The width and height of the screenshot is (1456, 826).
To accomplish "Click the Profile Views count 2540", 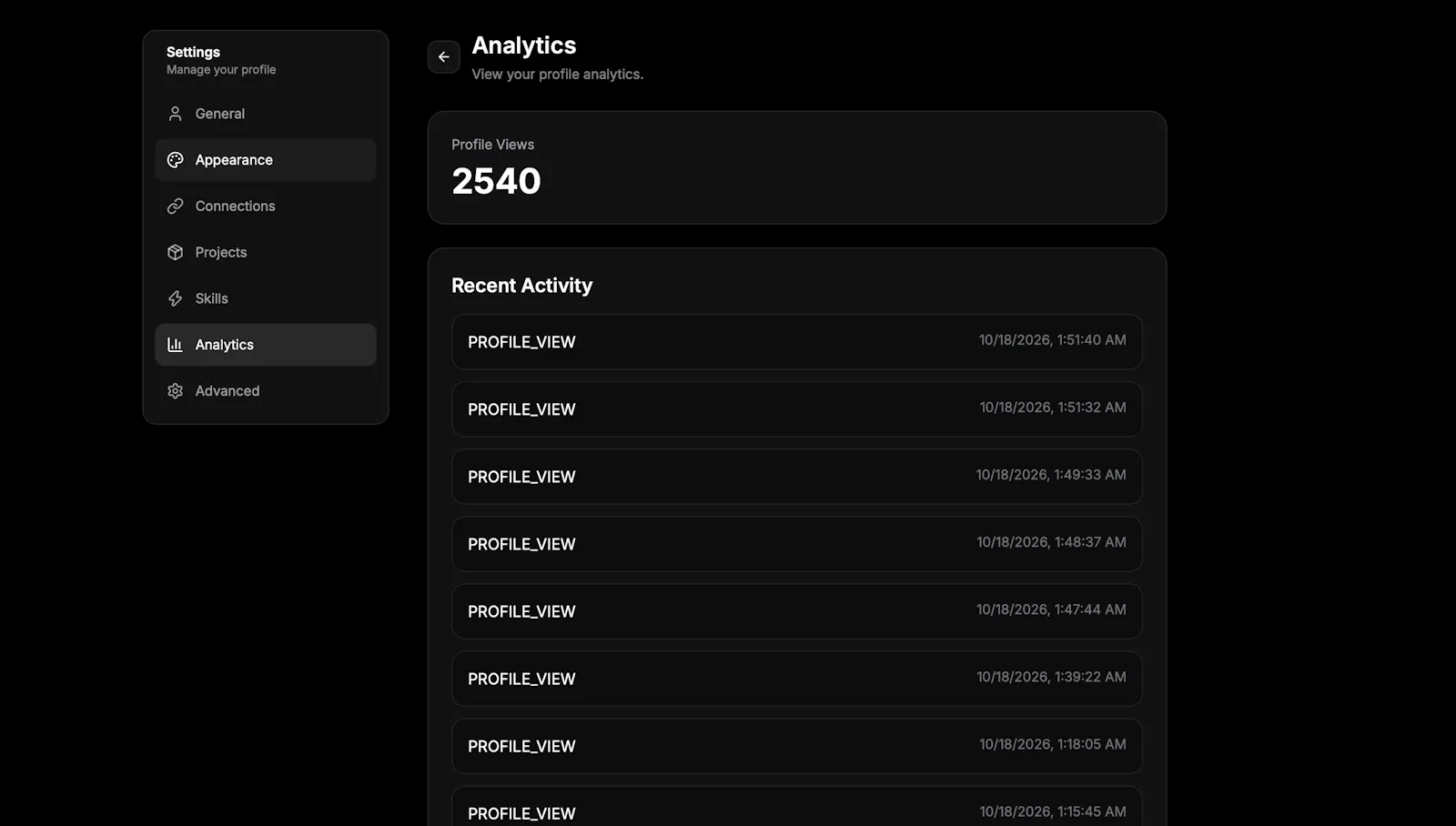I will tap(496, 181).
